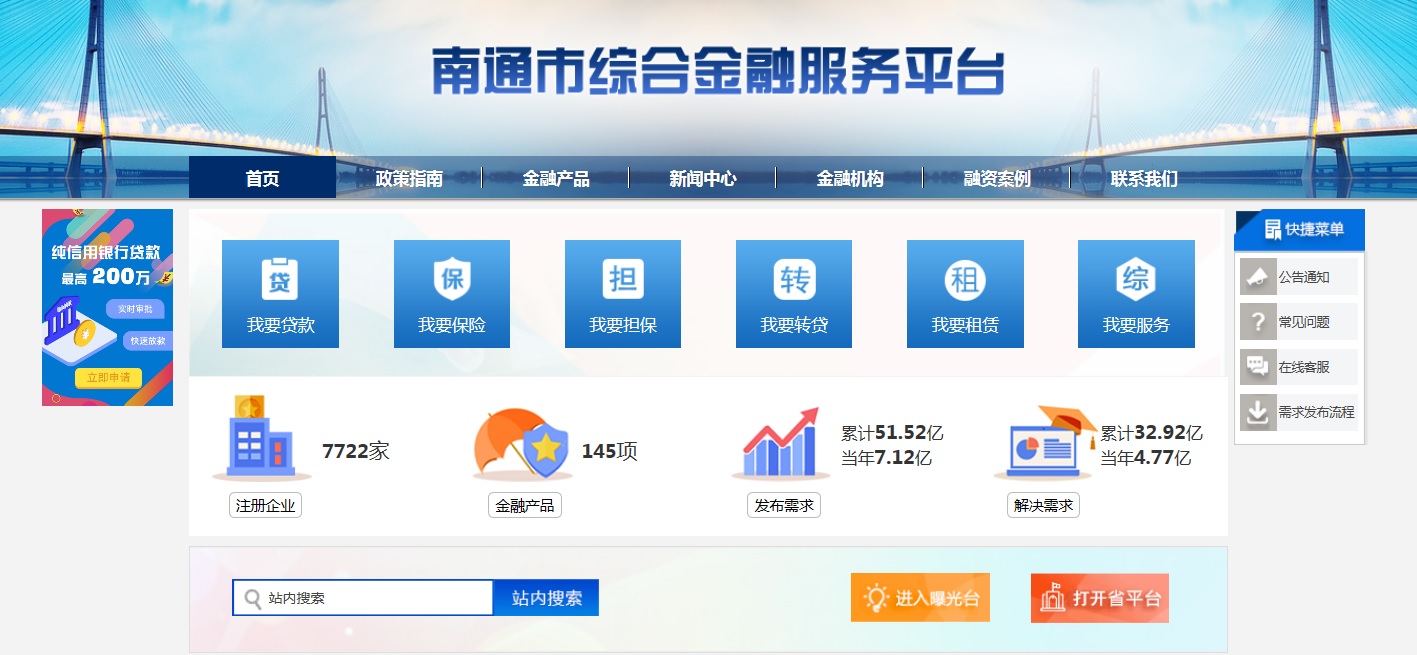Click the 累计32.92亿 resolved demand figure
The height and width of the screenshot is (655, 1417).
point(1152,433)
